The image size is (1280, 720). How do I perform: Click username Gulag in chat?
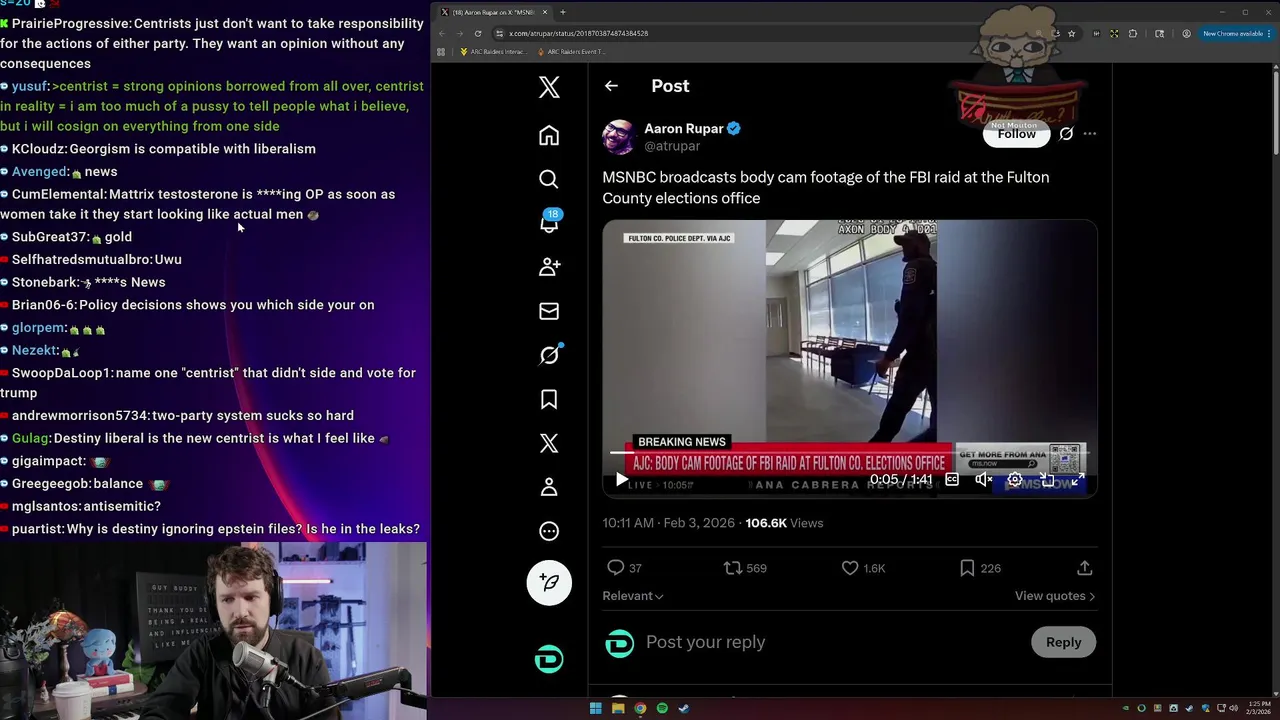click(x=31, y=438)
